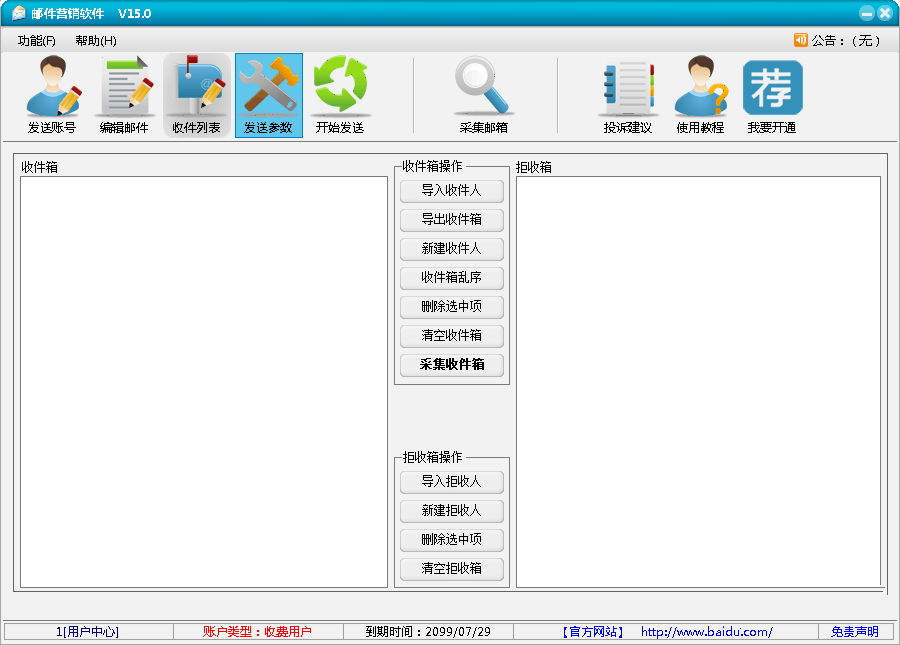Open the 发送账号 sender account icon

52,95
